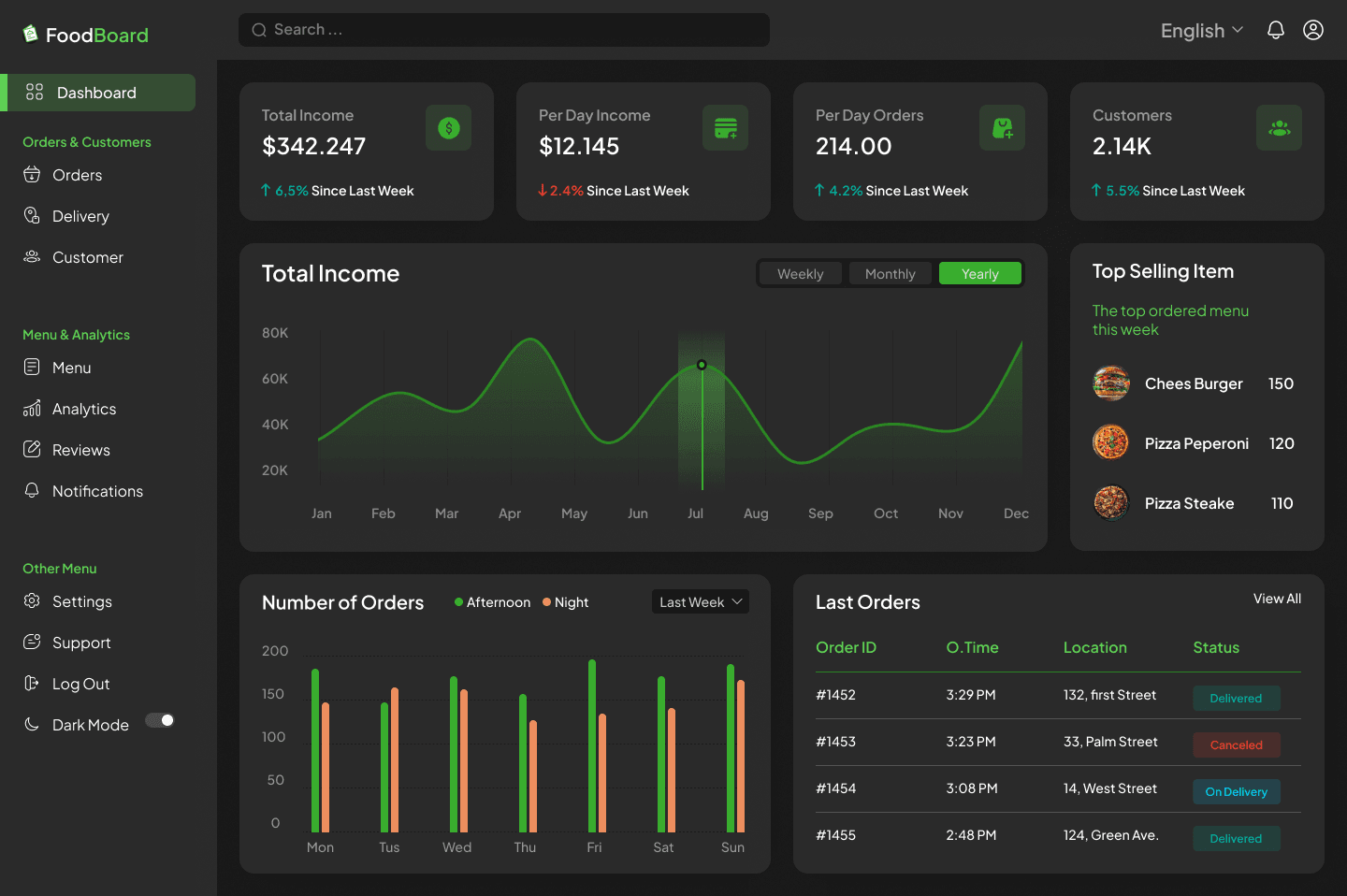1347x896 pixels.
Task: Expand the English language dropdown
Action: (x=1201, y=31)
